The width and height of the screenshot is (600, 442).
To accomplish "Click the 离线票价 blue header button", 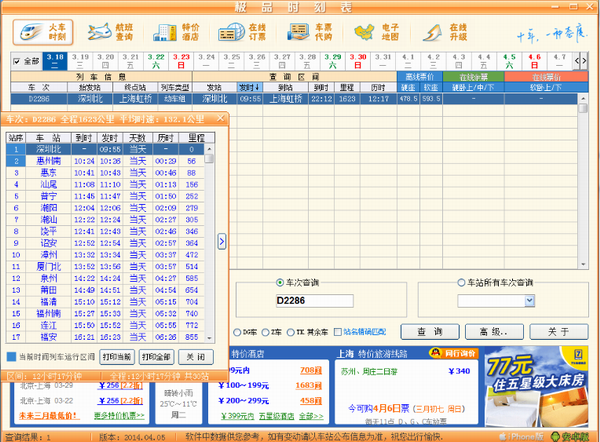I will 419,77.
